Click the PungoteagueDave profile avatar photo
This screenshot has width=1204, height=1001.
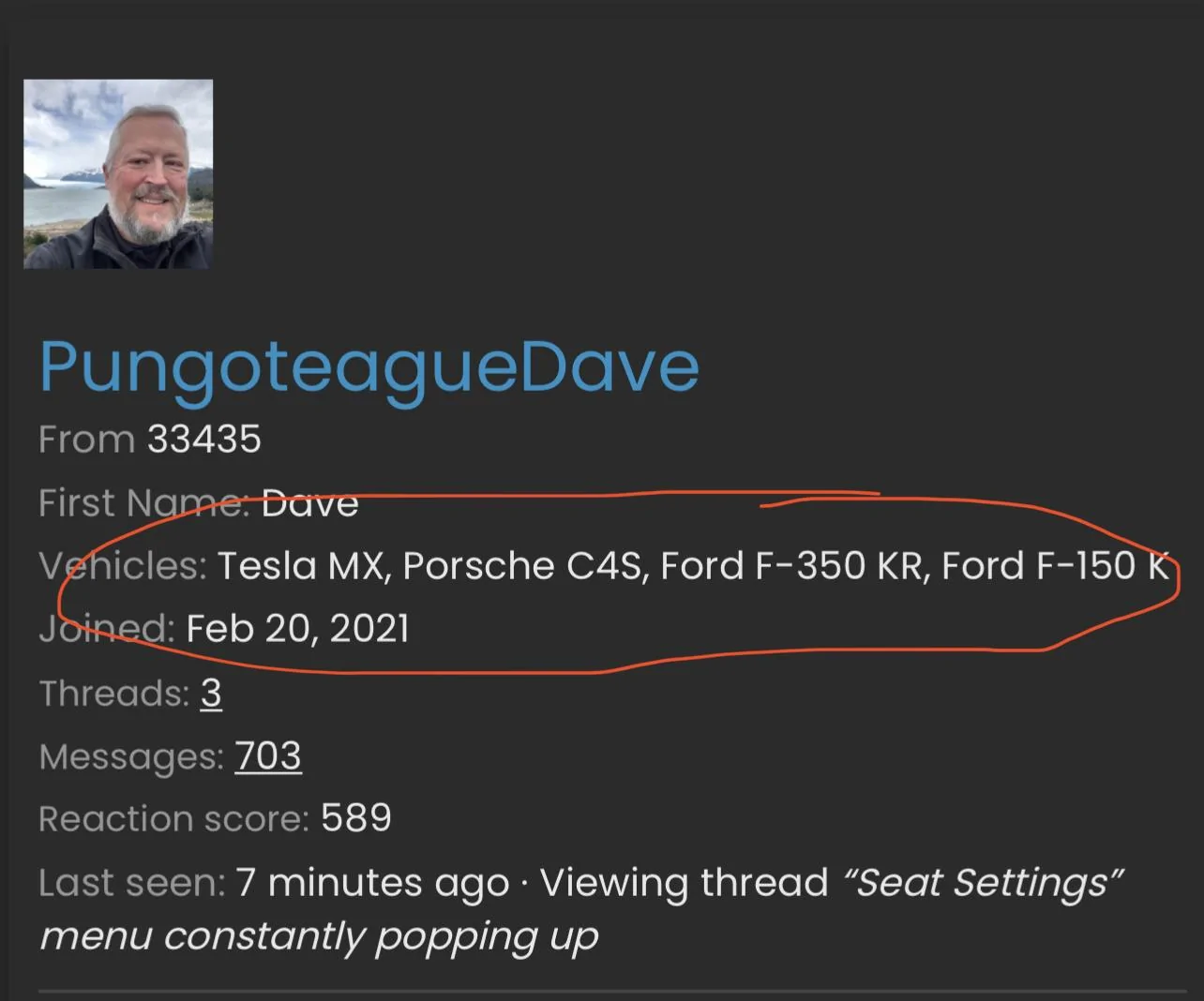[x=118, y=174]
